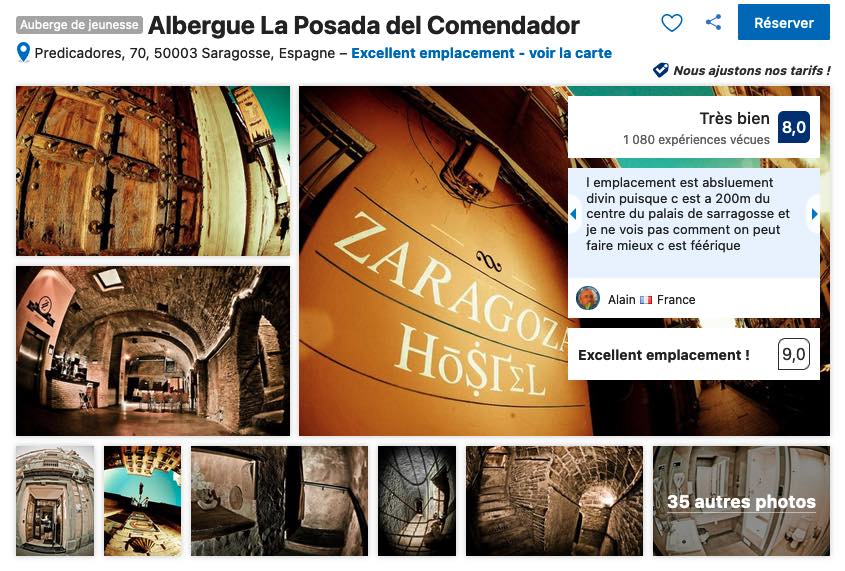845x571 pixels.
Task: Open the building entrance facade thumbnail
Action: 55,501
